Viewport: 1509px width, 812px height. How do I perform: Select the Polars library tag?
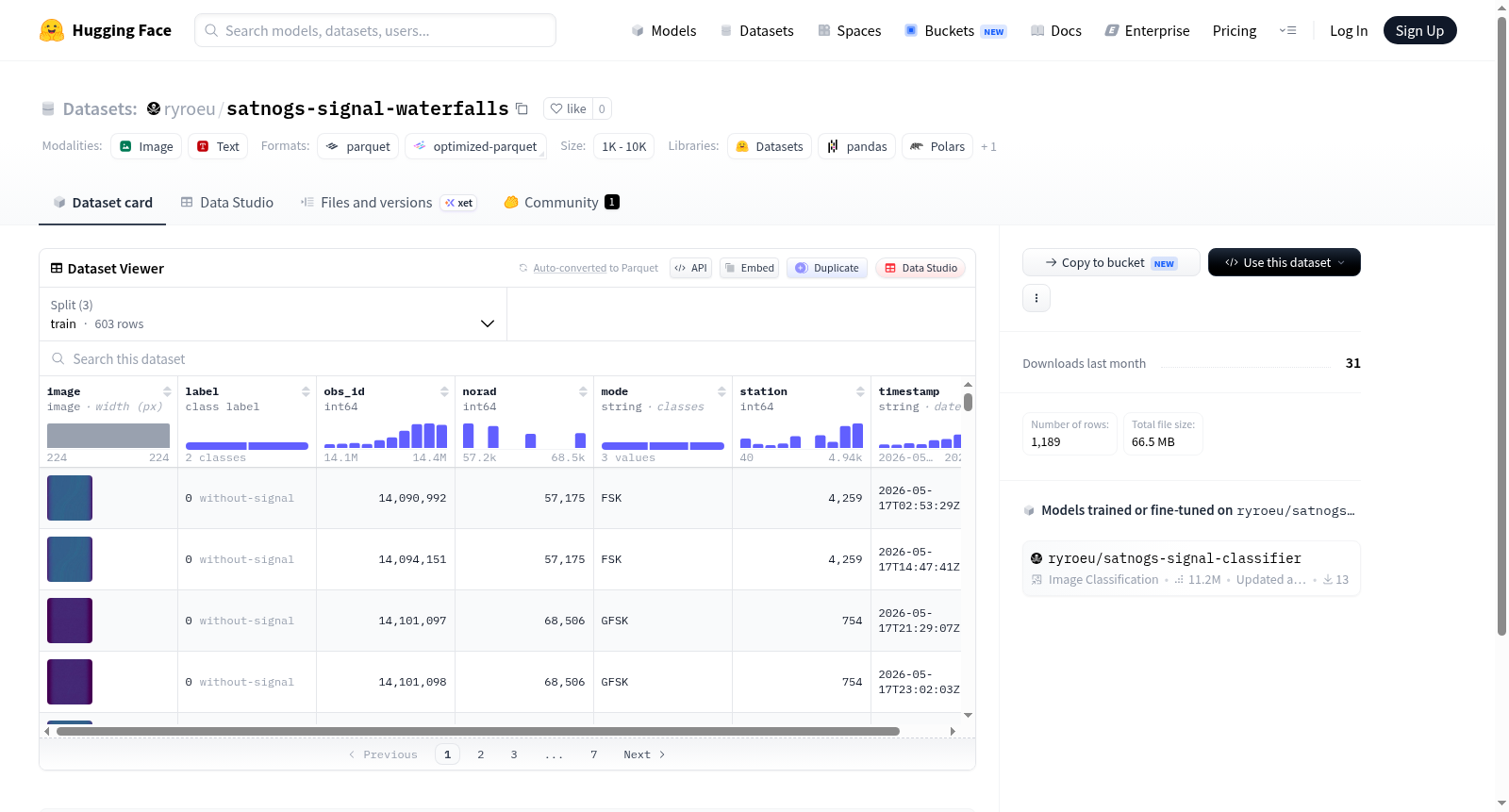coord(937,146)
